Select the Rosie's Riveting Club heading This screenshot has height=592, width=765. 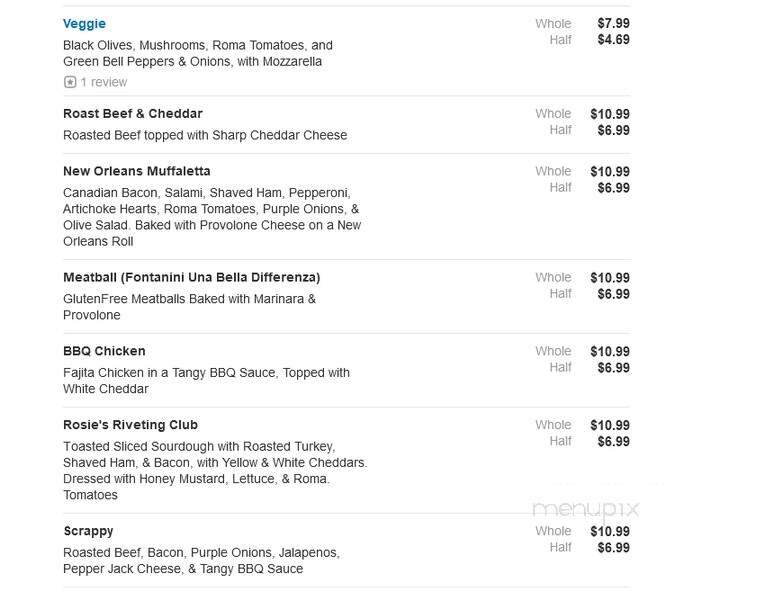[130, 425]
